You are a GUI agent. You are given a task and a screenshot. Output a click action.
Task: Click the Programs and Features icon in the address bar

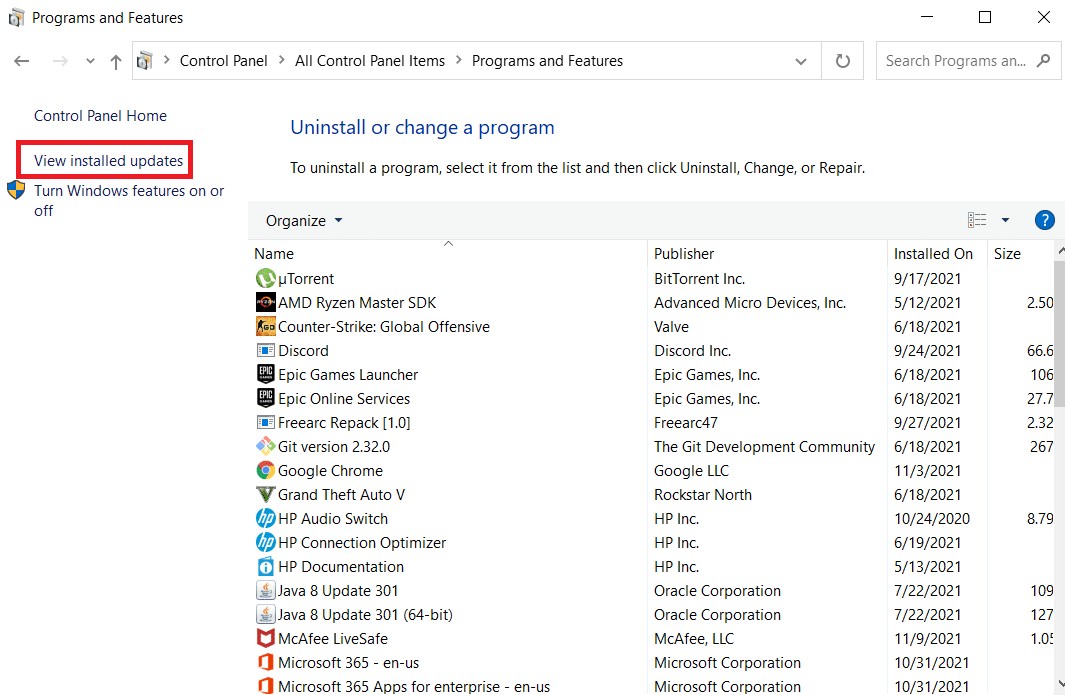[x=144, y=61]
